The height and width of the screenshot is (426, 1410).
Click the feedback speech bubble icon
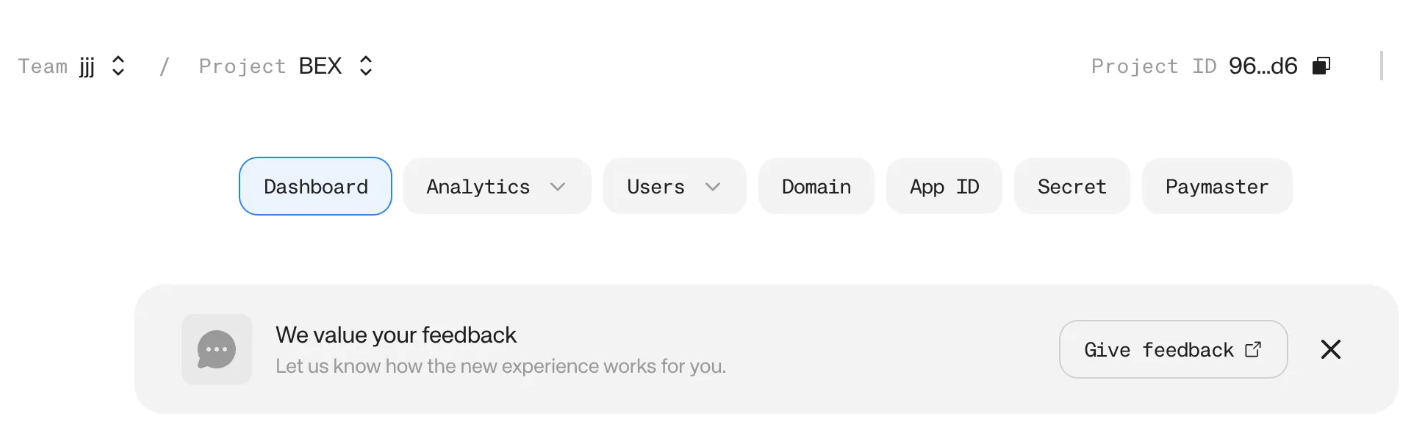pyautogui.click(x=217, y=349)
